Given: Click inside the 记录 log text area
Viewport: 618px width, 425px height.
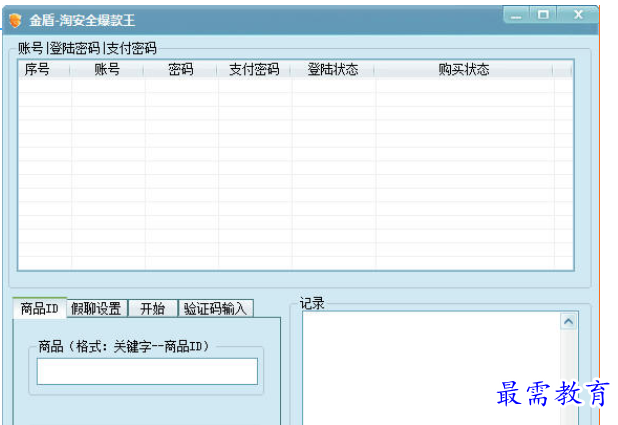Looking at the screenshot, I should tap(432, 369).
